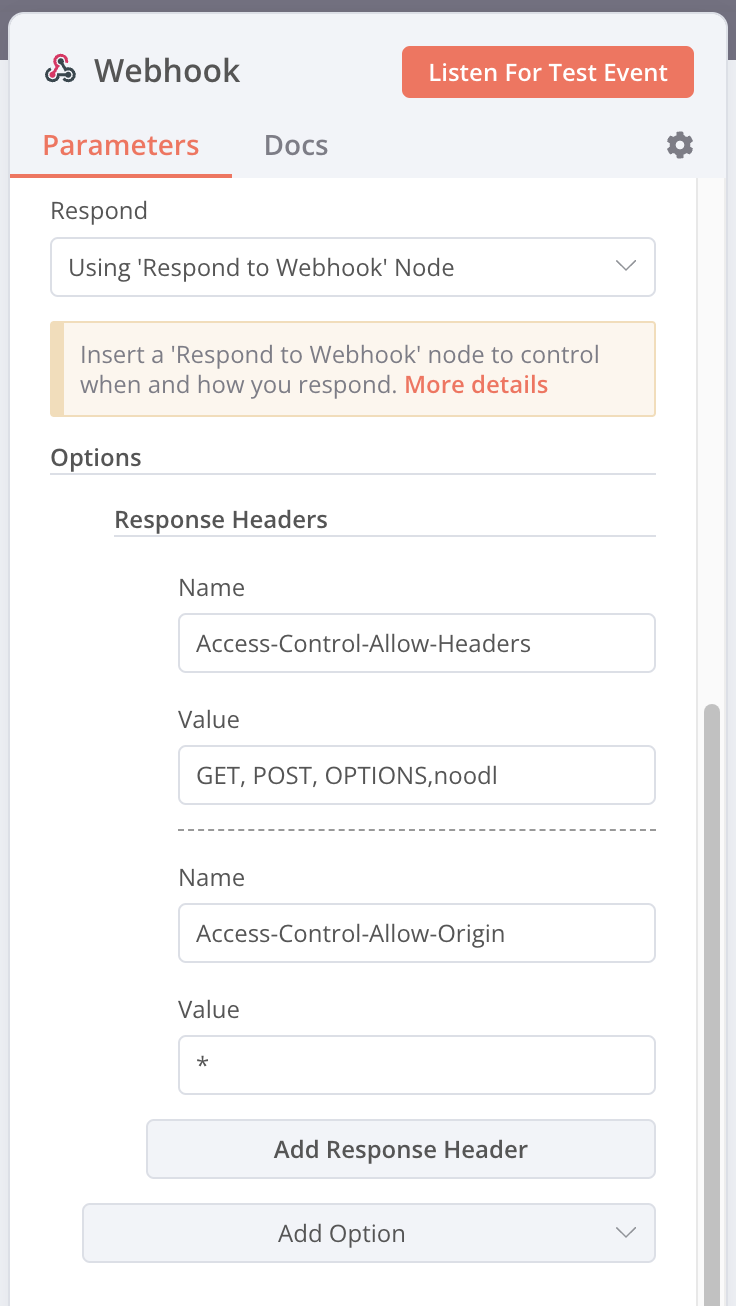
Task: Focus the Access-Control-Allow-Headers name field
Action: coord(417,643)
